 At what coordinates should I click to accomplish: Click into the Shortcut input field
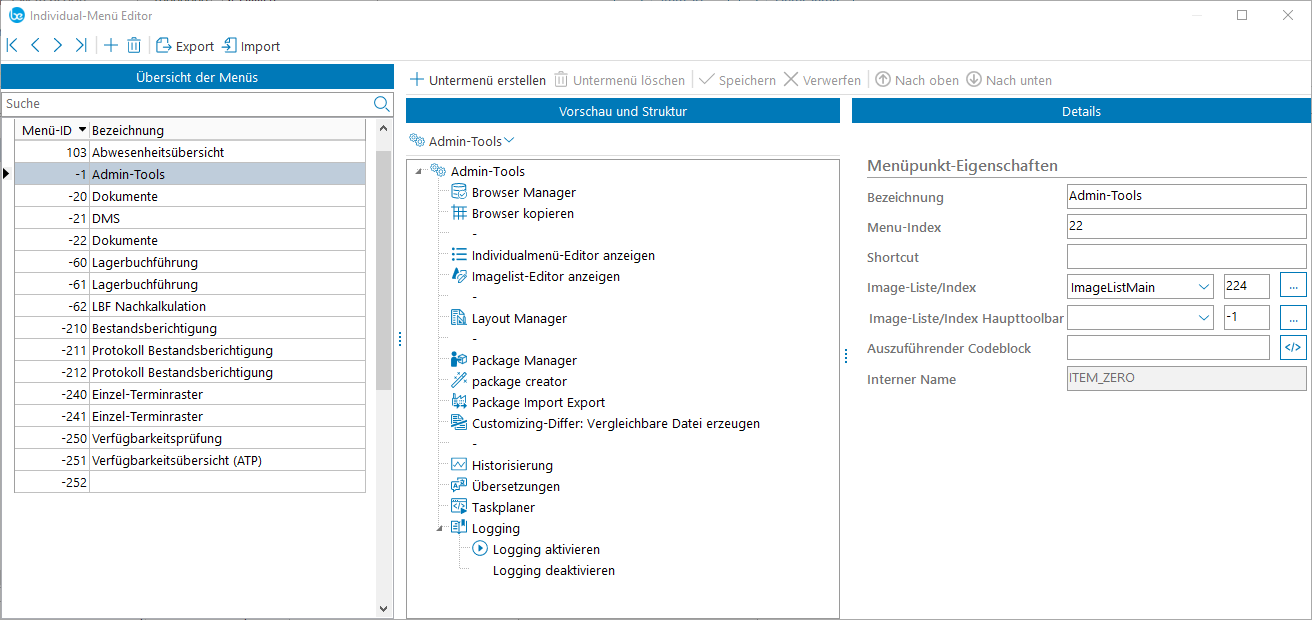(1186, 257)
